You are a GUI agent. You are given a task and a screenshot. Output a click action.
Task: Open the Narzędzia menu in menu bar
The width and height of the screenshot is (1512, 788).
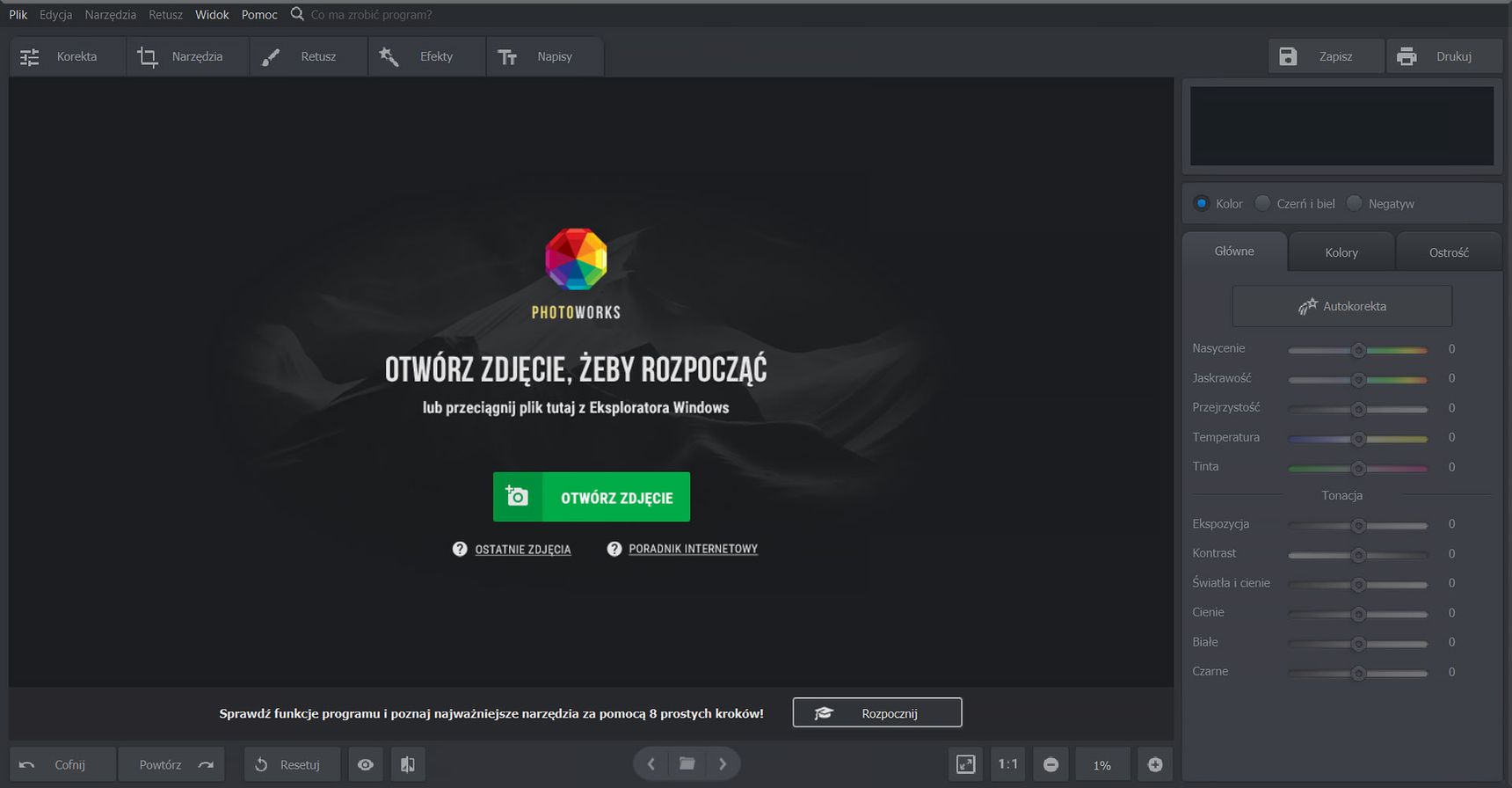(110, 15)
